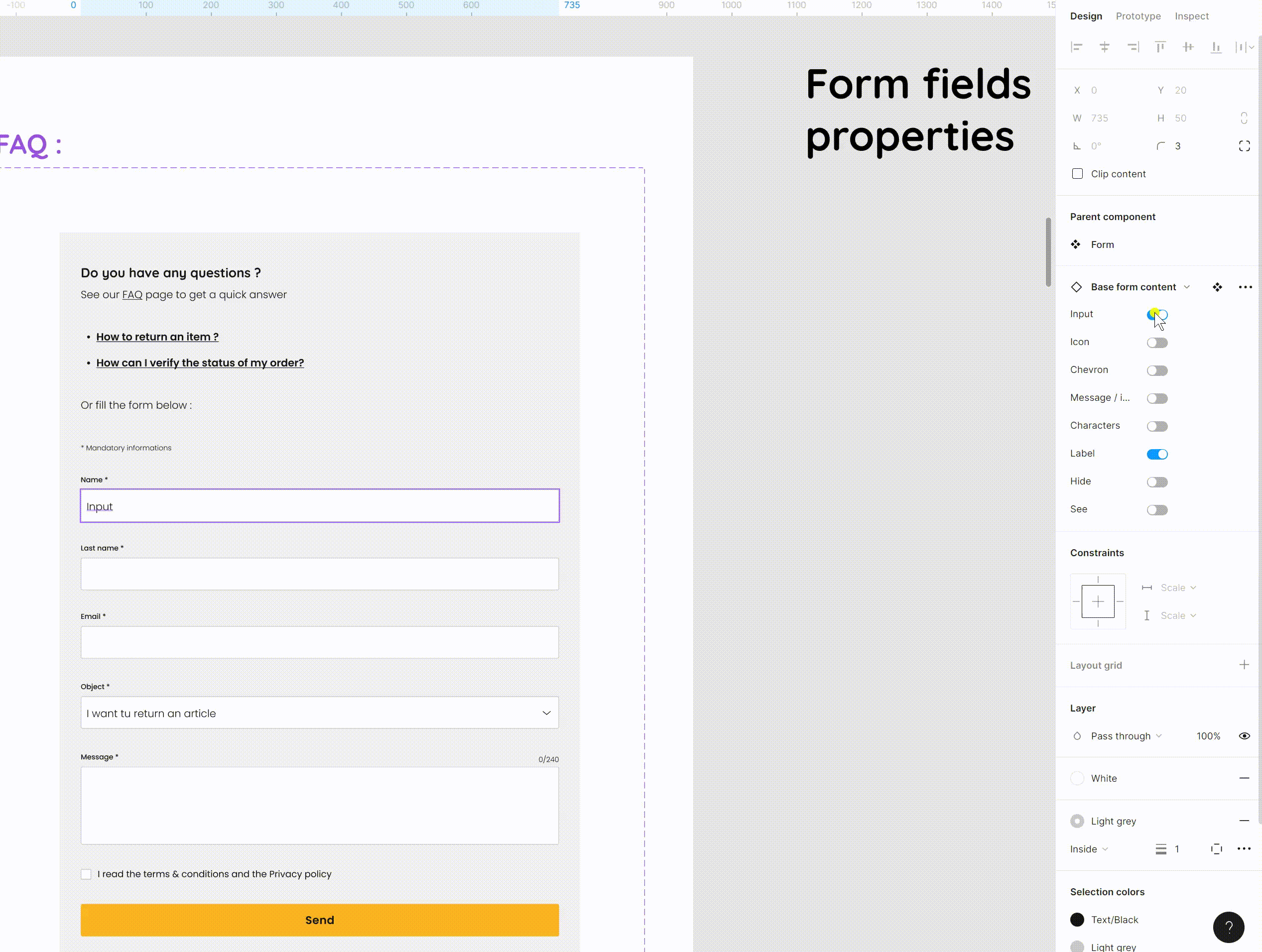Image resolution: width=1262 pixels, height=952 pixels.
Task: Enable the Chevron property toggle
Action: [1157, 371]
